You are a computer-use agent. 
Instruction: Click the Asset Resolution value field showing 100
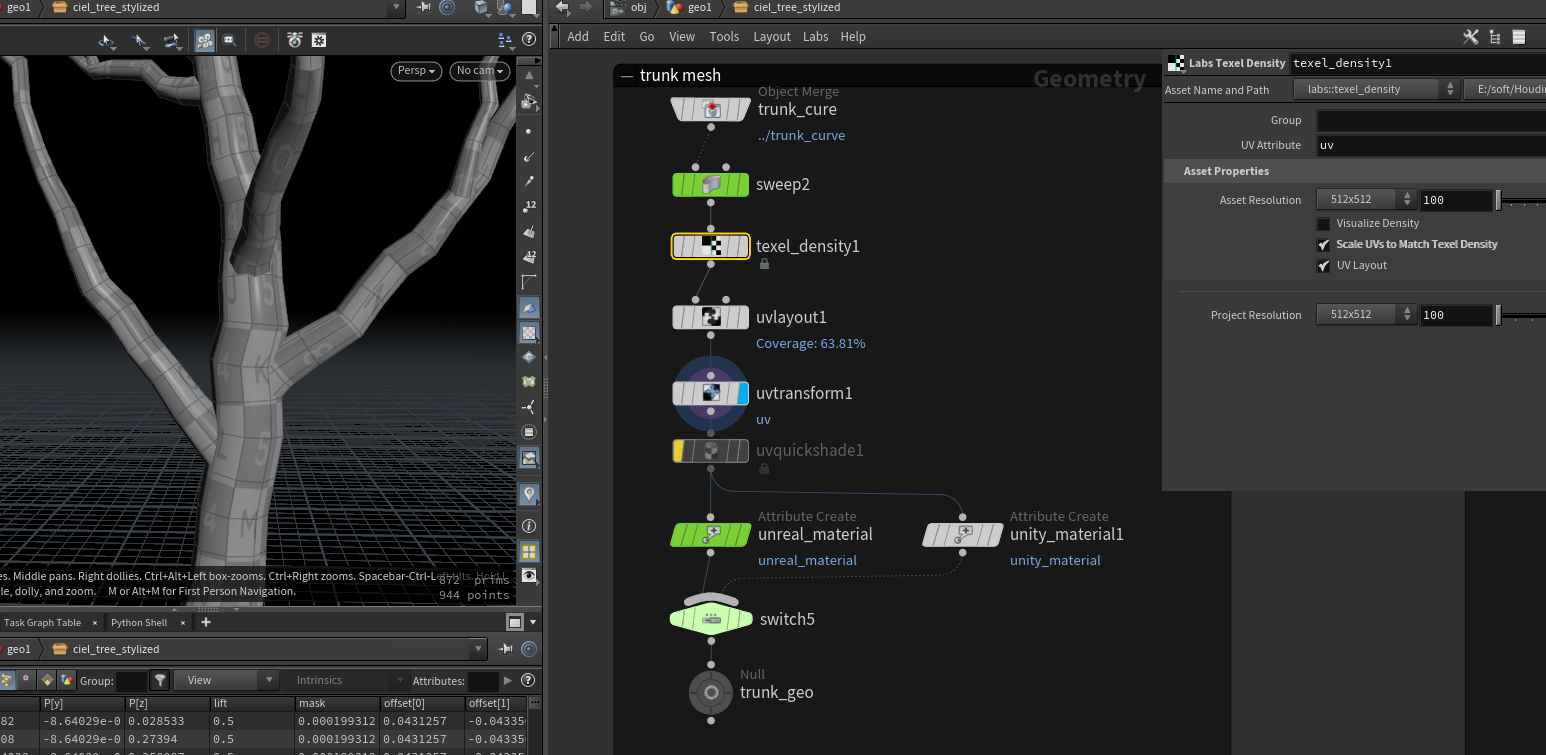point(1456,200)
